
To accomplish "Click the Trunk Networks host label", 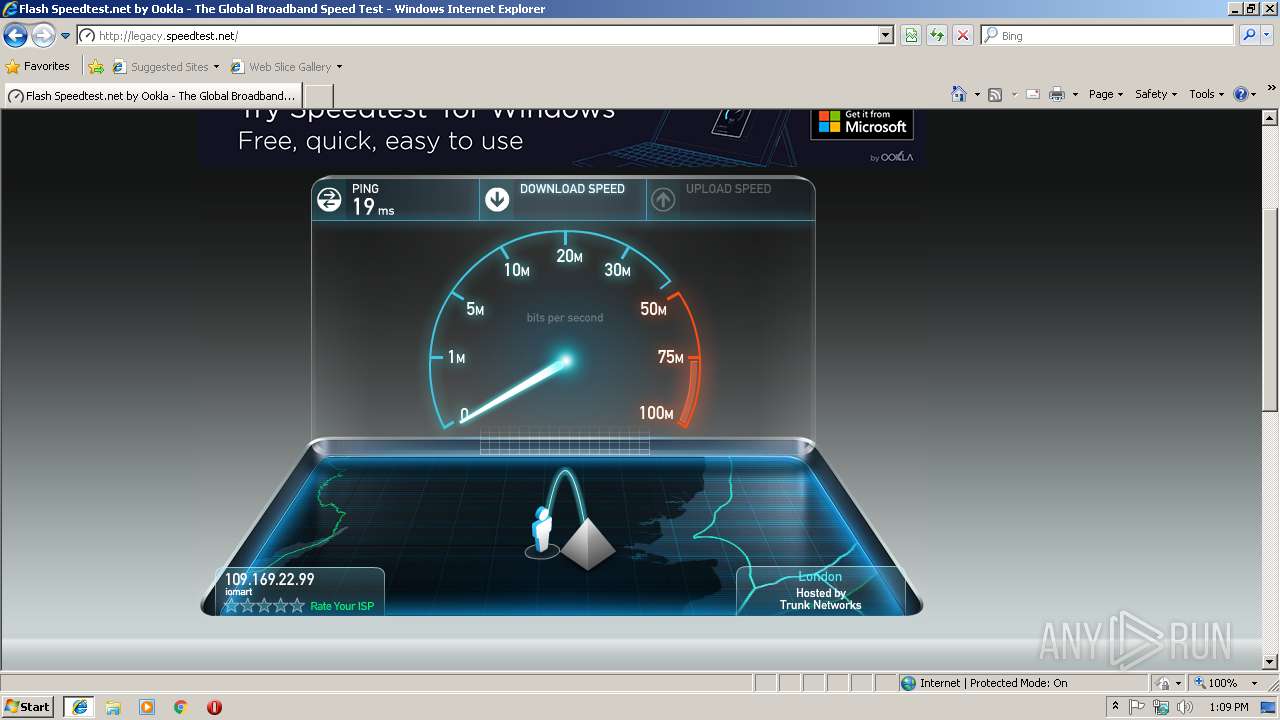I will 820,605.
